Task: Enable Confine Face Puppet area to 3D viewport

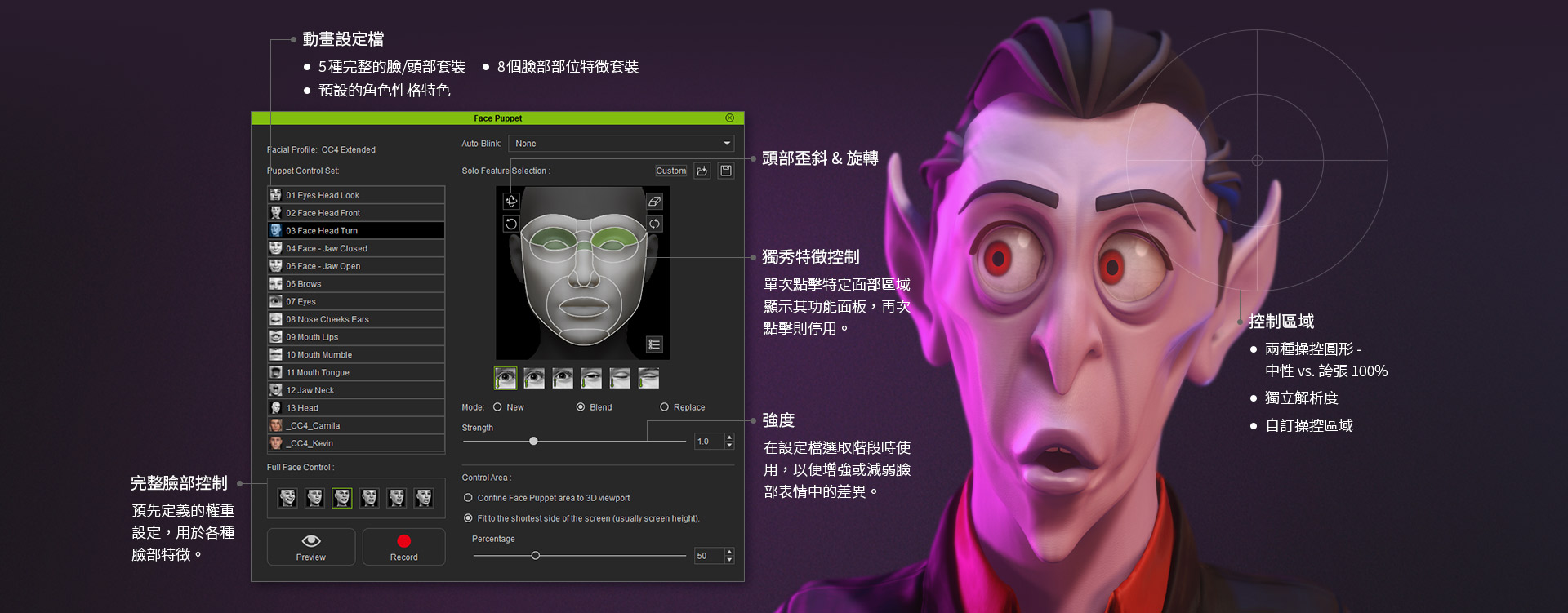Action: tap(468, 498)
